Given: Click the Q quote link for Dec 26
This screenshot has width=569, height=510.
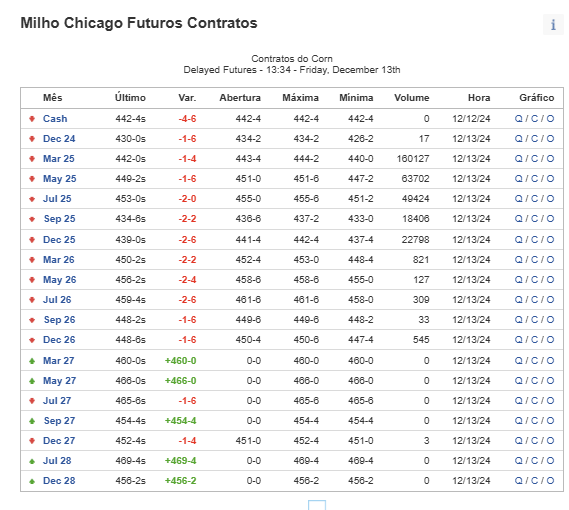Looking at the screenshot, I should pyautogui.click(x=519, y=340).
